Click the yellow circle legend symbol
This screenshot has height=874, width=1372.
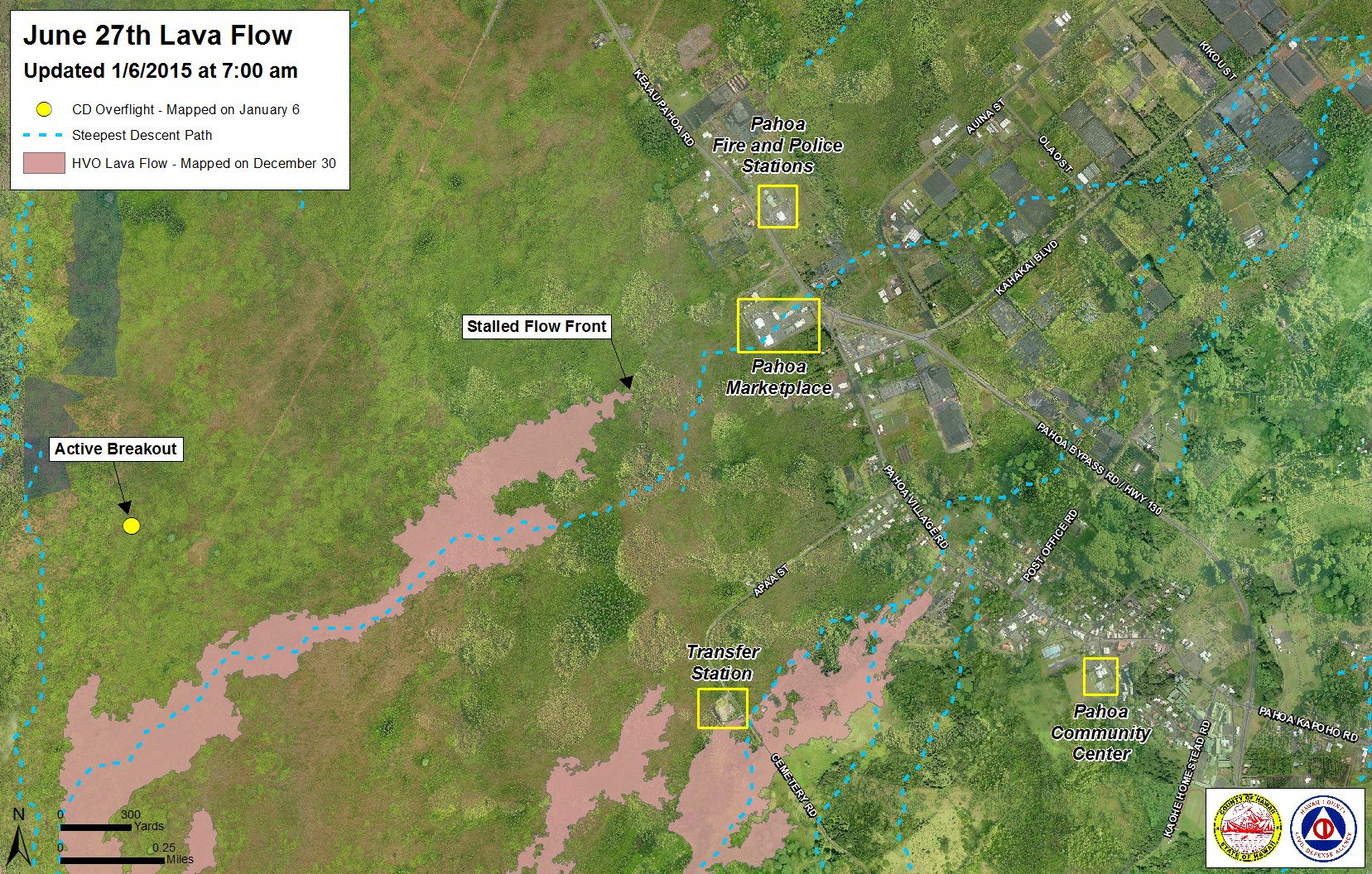[45, 109]
